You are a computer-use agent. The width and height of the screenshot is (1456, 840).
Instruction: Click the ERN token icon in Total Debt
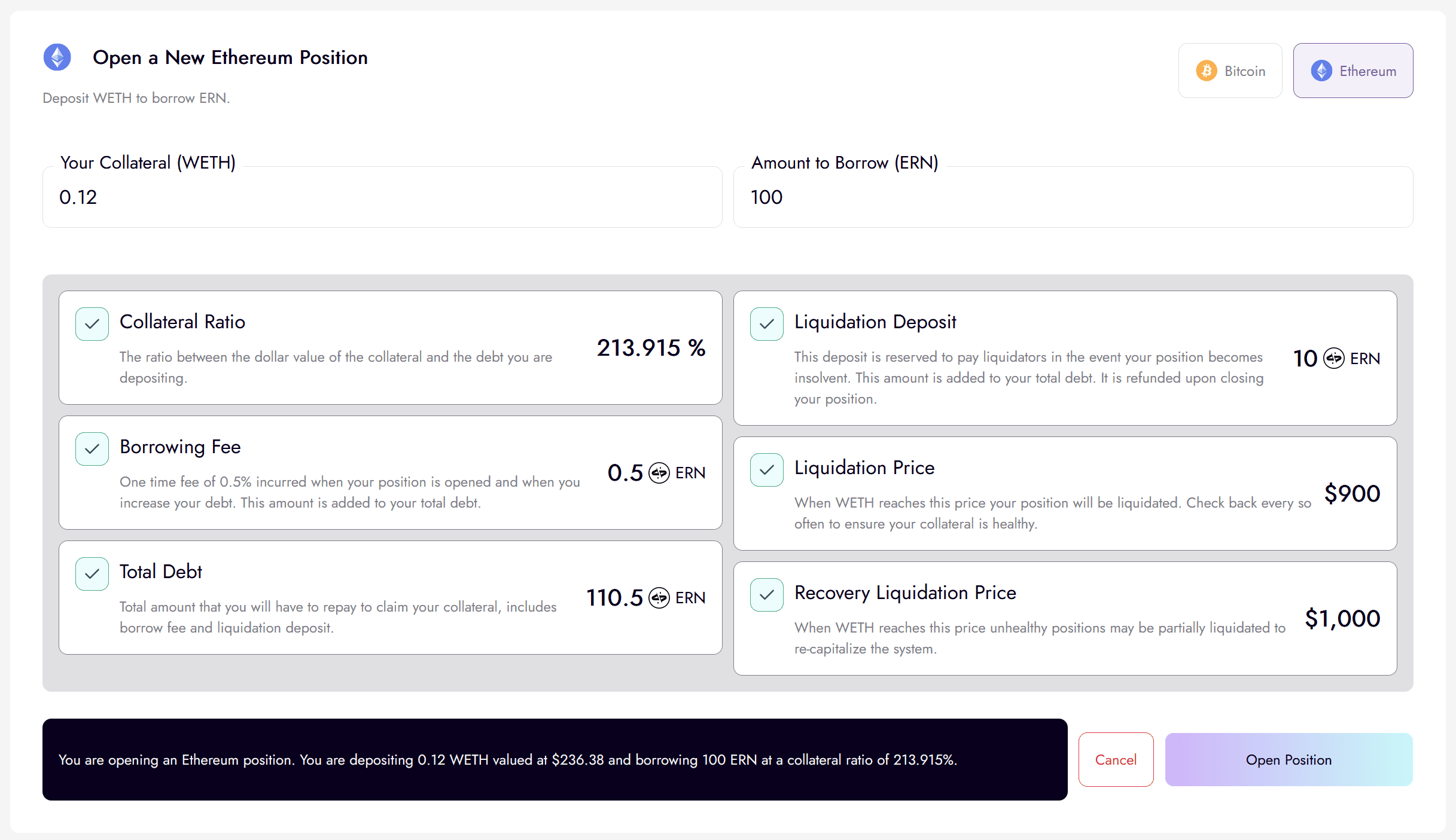click(x=659, y=598)
